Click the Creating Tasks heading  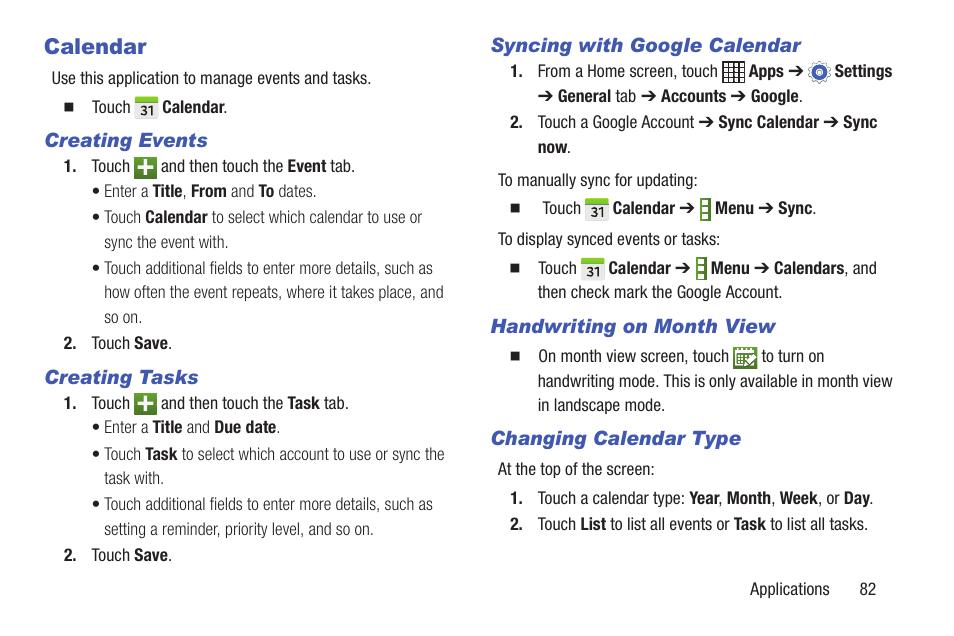pos(122,377)
